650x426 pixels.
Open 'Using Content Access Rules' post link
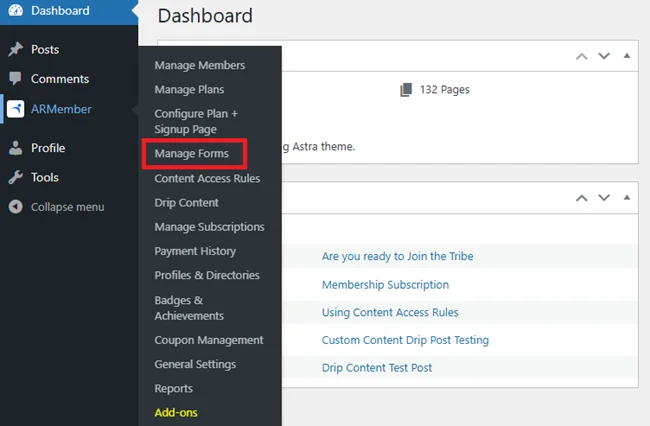pyautogui.click(x=390, y=312)
